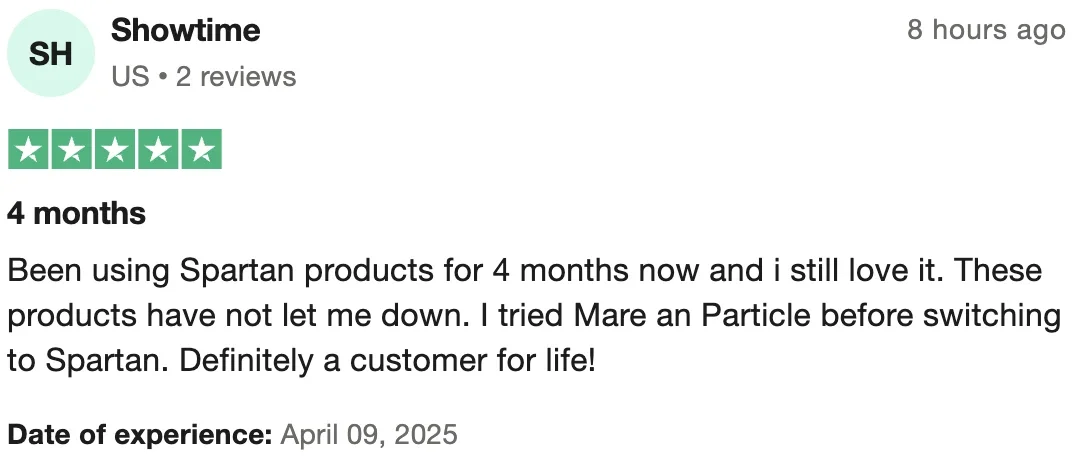Click the SH avatar circle

coord(51,54)
